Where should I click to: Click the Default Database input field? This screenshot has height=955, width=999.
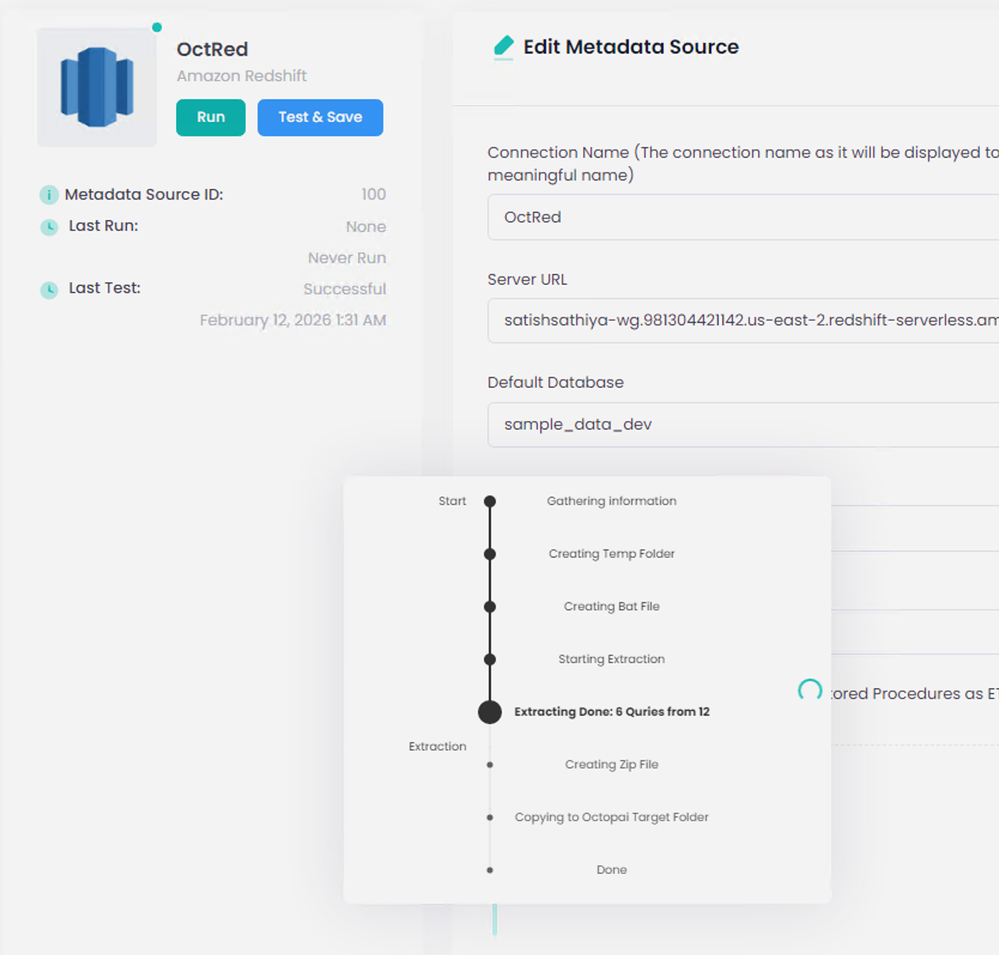click(743, 424)
